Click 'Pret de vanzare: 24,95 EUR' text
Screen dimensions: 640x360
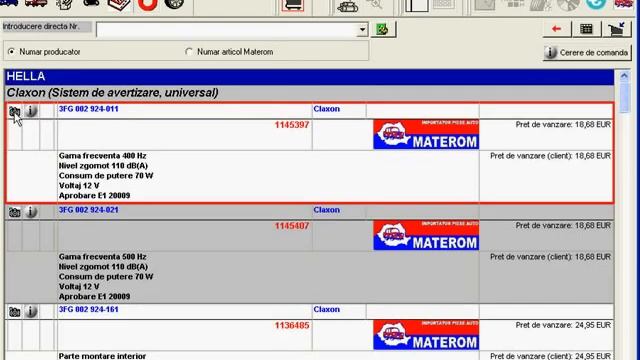coord(563,325)
